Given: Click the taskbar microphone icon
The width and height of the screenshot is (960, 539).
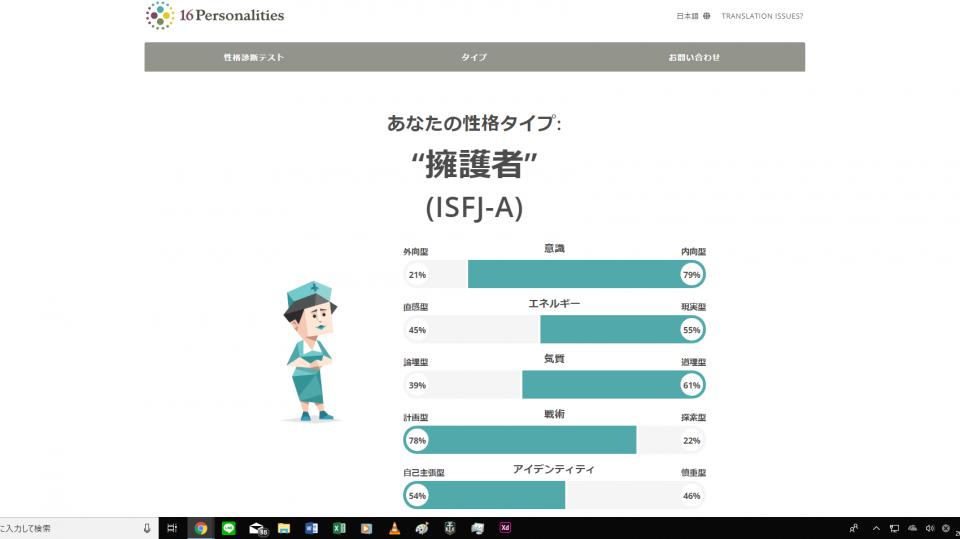Looking at the screenshot, I should 147,528.
